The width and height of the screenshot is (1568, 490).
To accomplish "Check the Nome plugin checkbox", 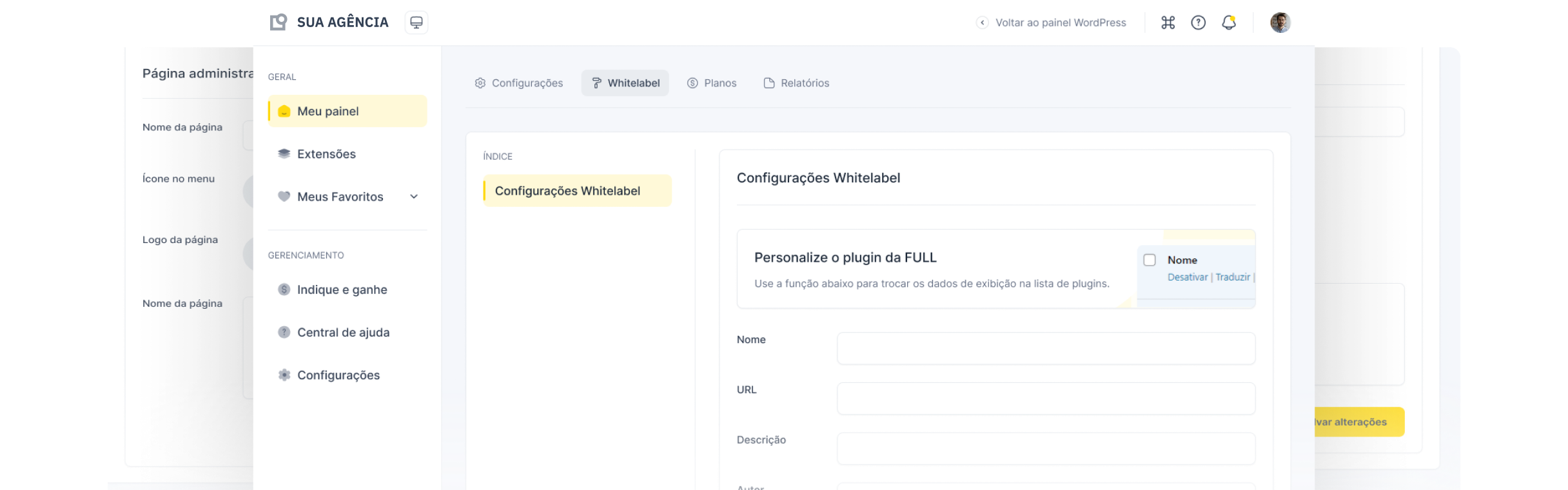I will click(1149, 260).
